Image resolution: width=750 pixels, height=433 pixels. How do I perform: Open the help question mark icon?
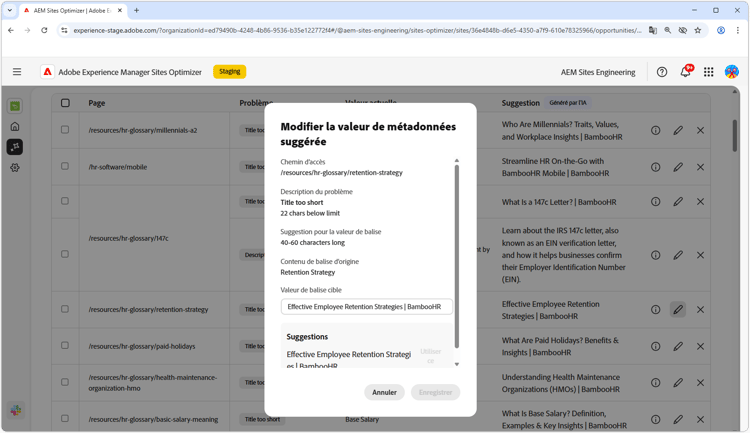[662, 72]
